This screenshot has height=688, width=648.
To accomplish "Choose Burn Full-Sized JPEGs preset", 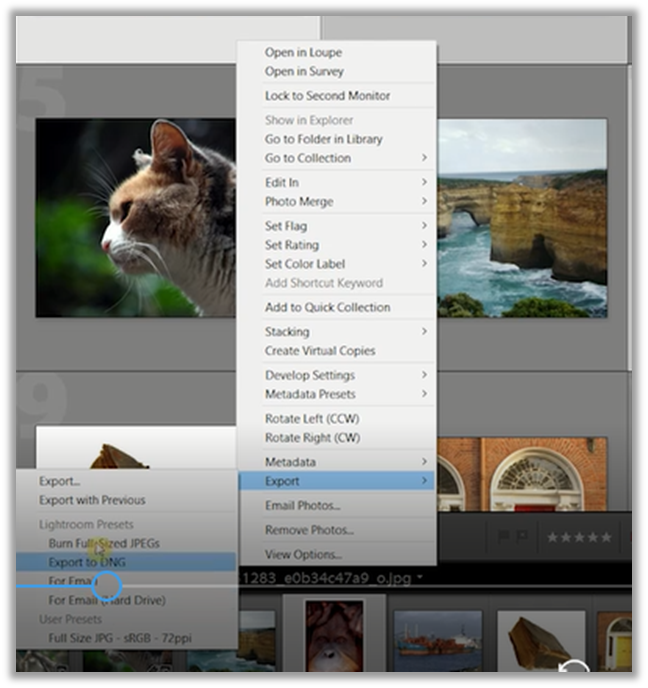I will pos(104,543).
